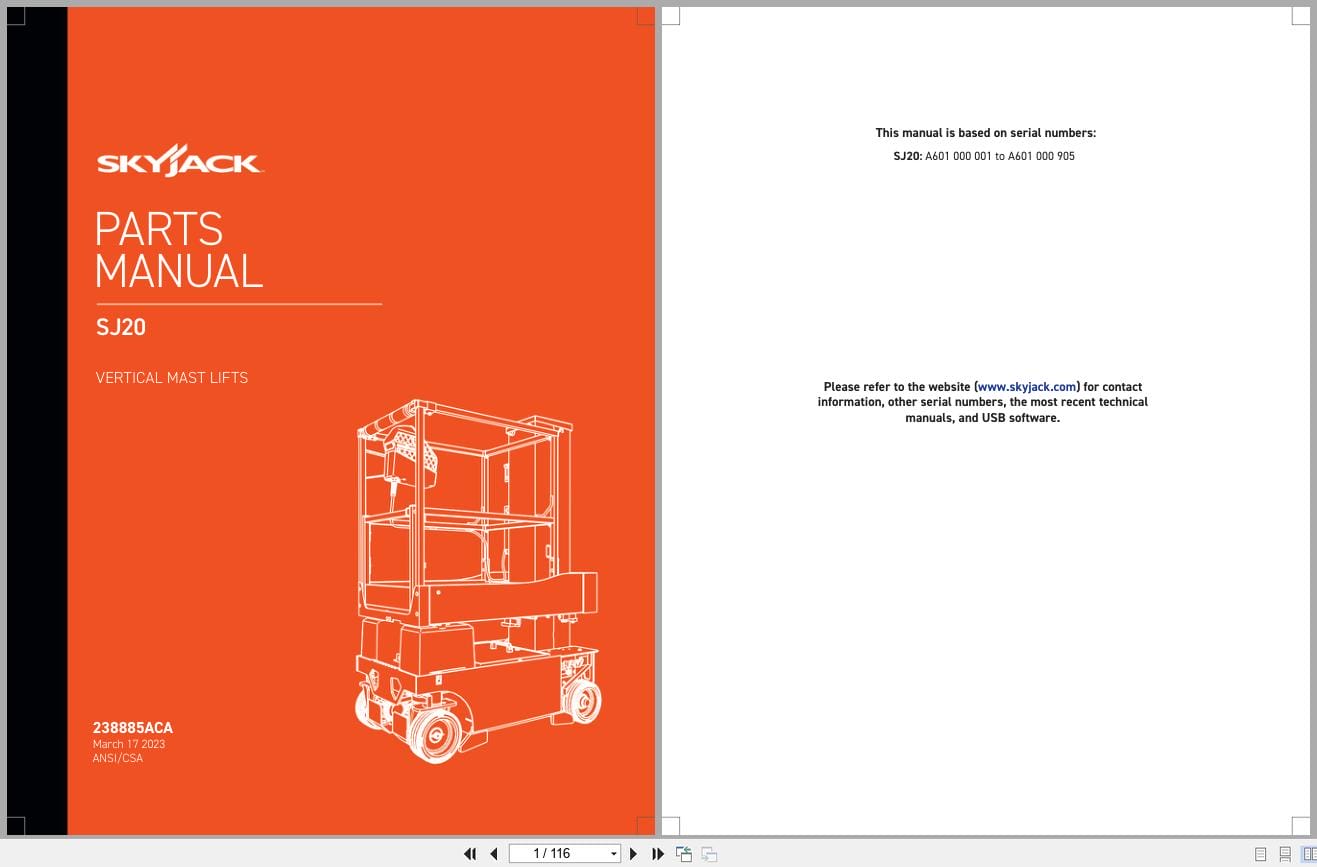Click the 238885ACA part number text
Image resolution: width=1317 pixels, height=867 pixels.
[132, 728]
